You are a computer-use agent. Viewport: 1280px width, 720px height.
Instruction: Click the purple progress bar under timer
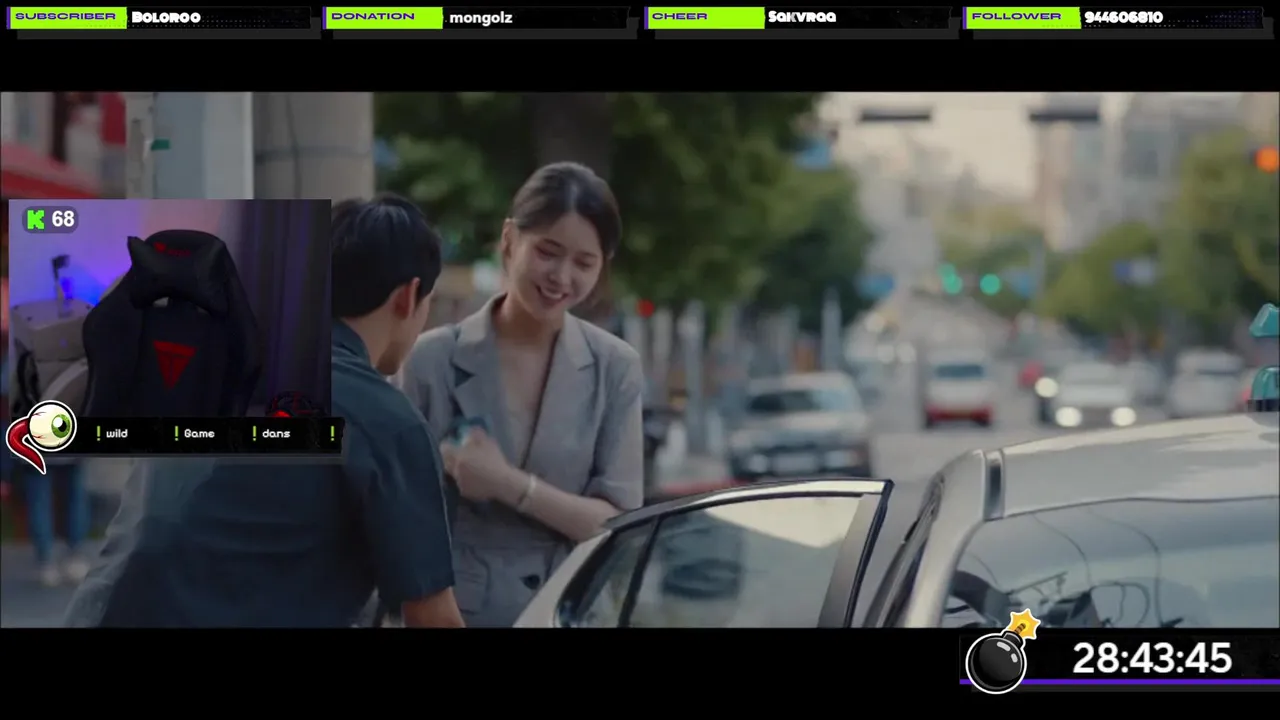1118,682
